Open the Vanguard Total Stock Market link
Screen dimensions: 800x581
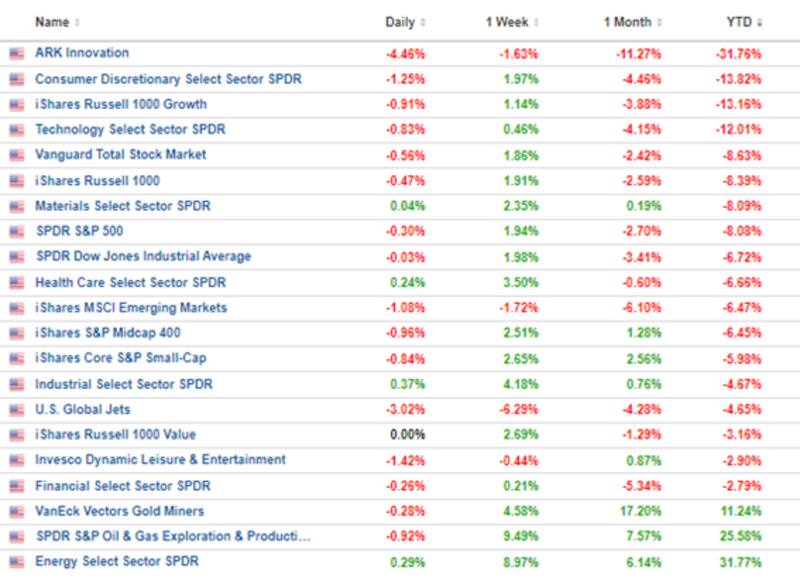[x=121, y=155]
